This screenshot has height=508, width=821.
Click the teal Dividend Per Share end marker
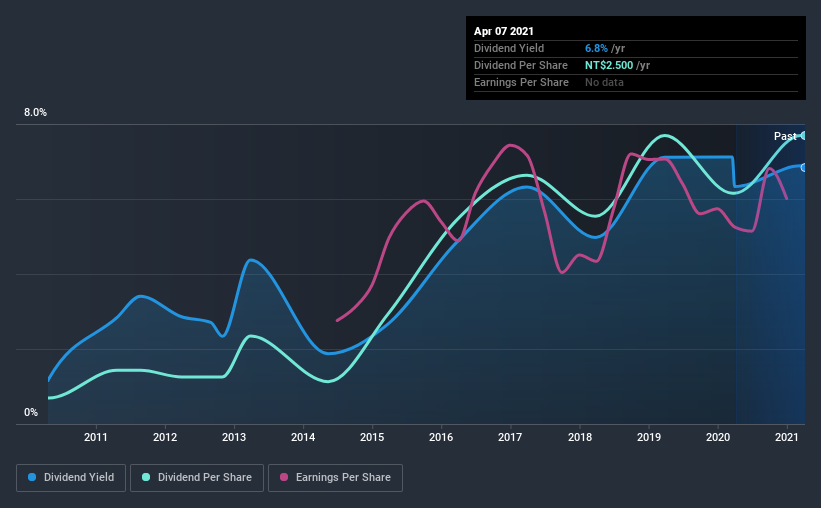tap(804, 136)
